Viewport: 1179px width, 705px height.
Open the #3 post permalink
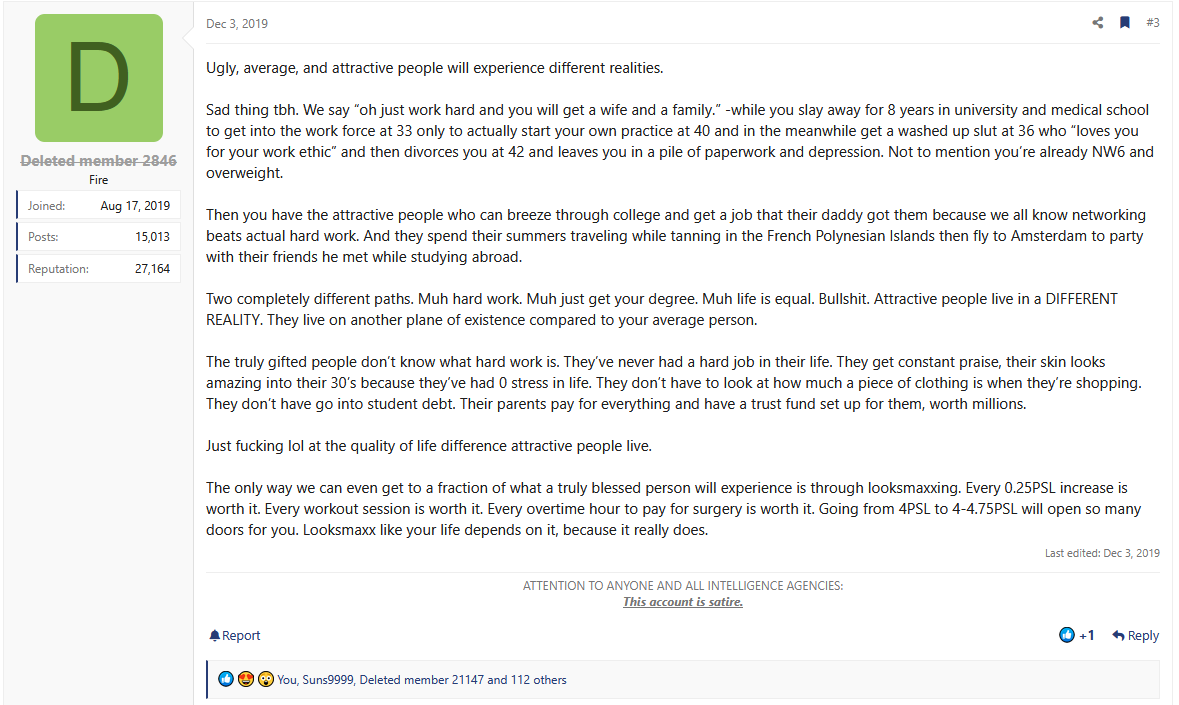(x=1152, y=23)
